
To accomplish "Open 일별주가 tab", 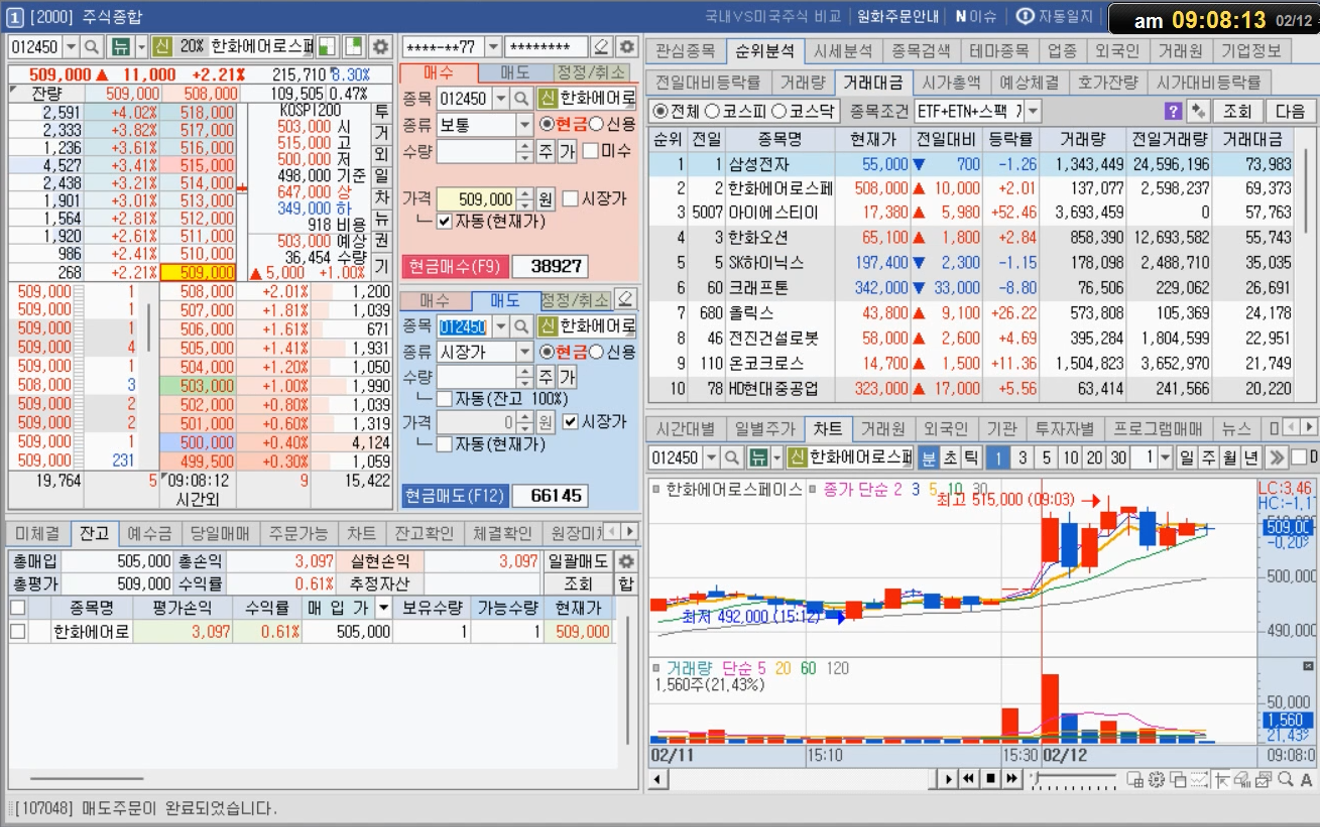I will click(x=764, y=429).
